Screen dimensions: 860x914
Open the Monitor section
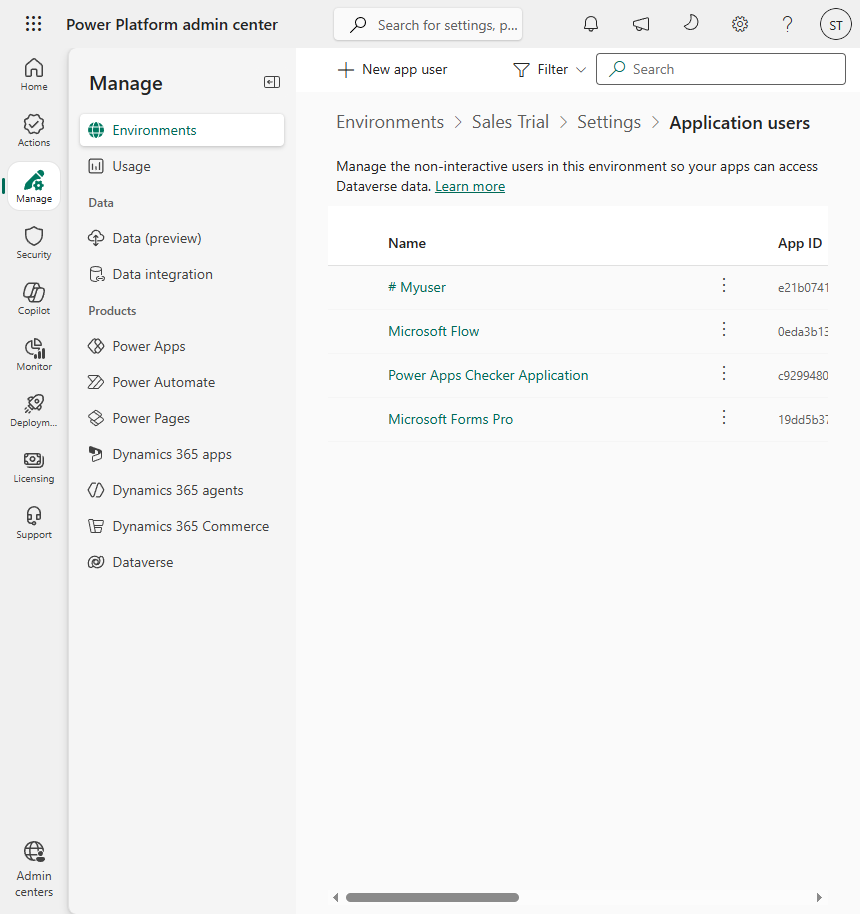point(34,354)
